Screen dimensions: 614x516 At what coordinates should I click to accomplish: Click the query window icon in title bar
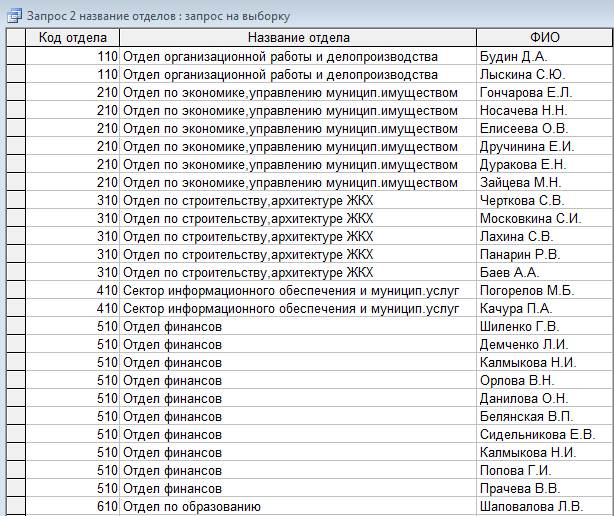15,16
